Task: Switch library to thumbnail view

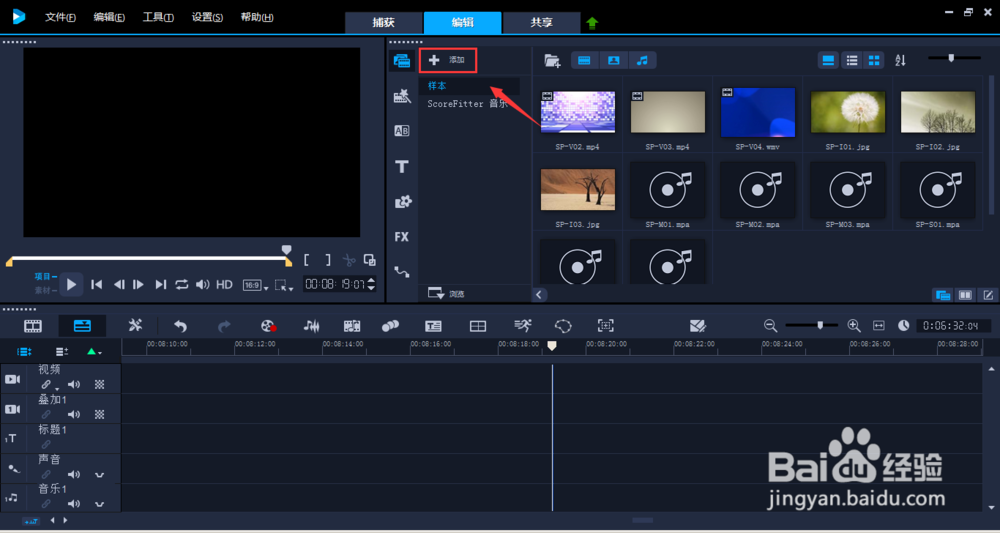Action: [874, 61]
